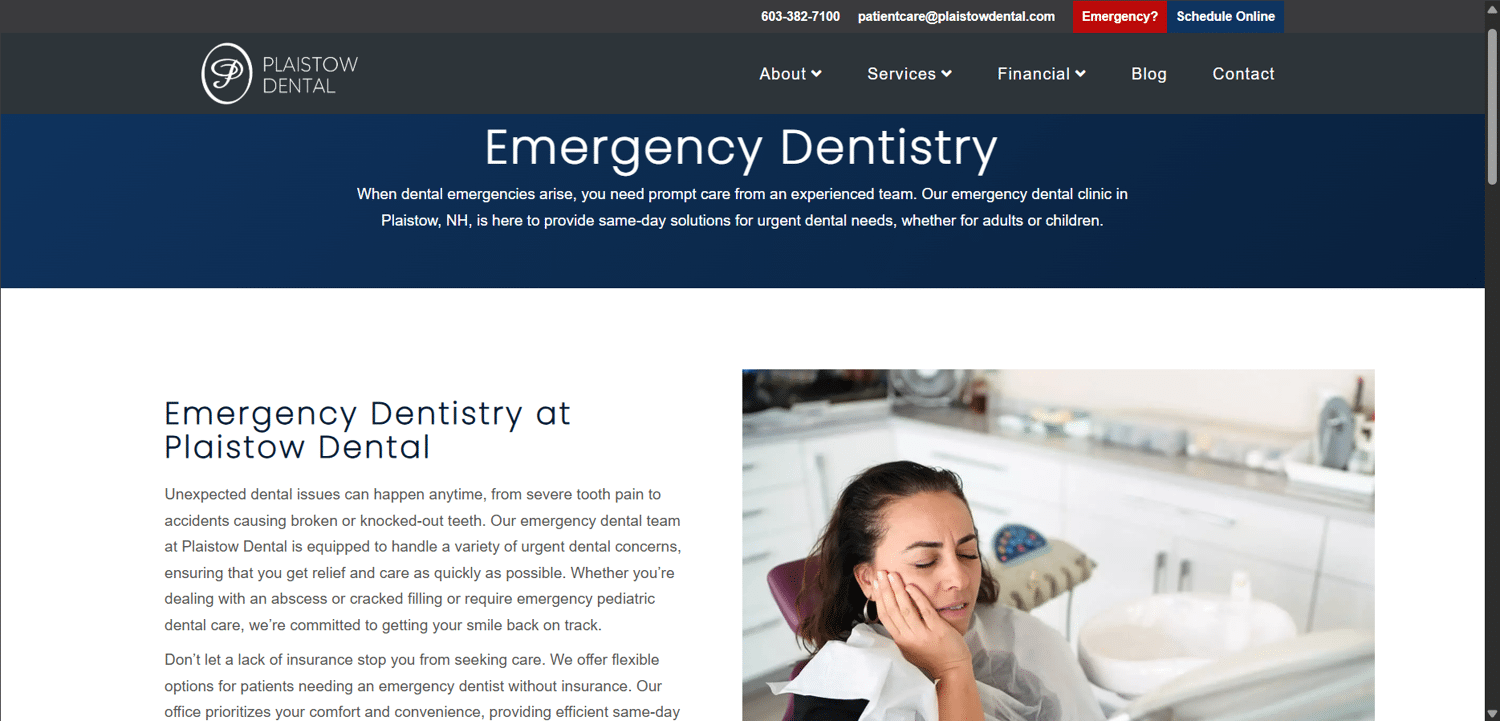Expand the Services dropdown arrow
The width and height of the screenshot is (1500, 721).
[x=946, y=73]
